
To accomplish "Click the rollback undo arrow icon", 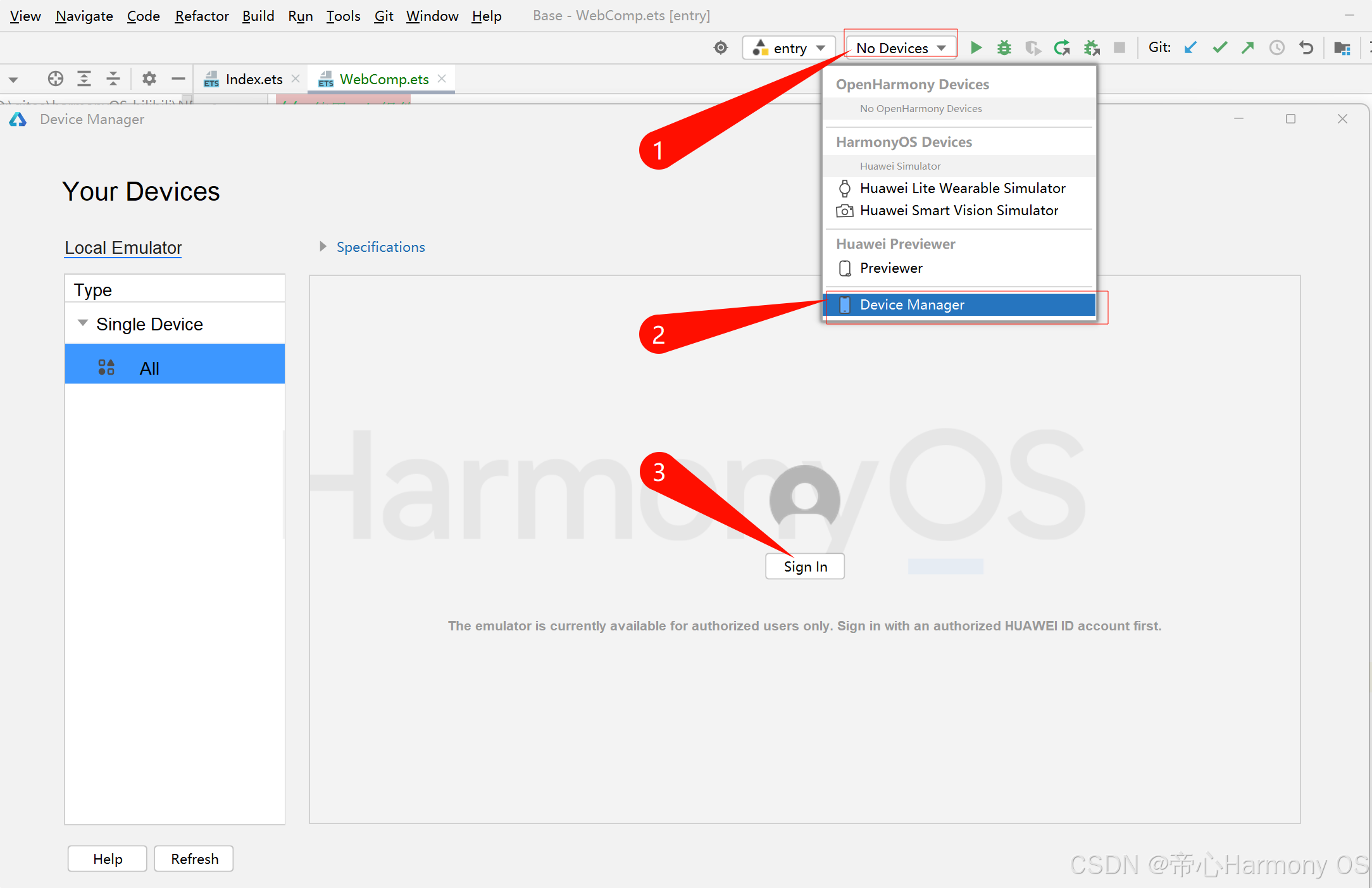I will coord(1306,47).
